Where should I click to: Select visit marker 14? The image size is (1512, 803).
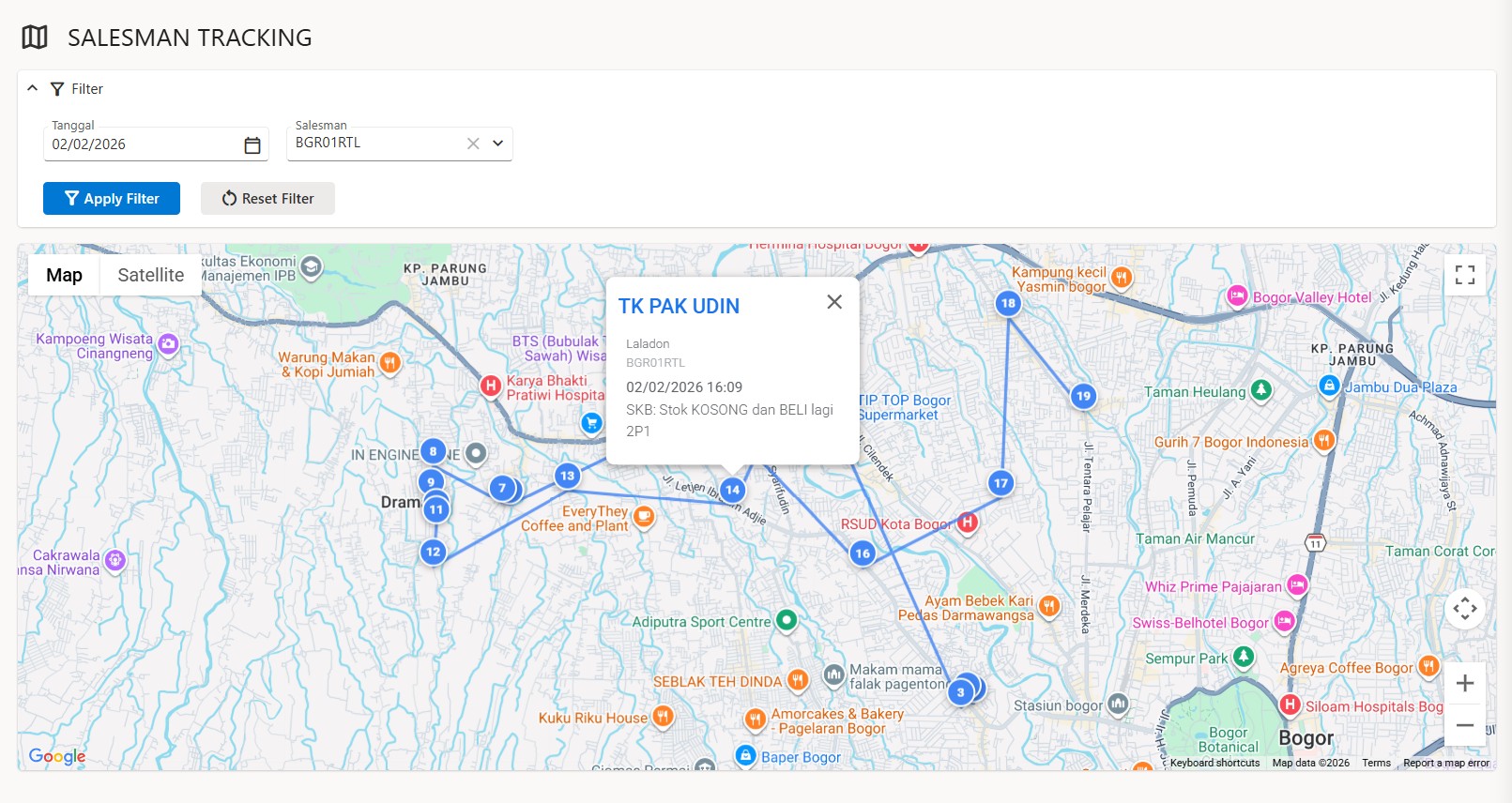click(732, 490)
